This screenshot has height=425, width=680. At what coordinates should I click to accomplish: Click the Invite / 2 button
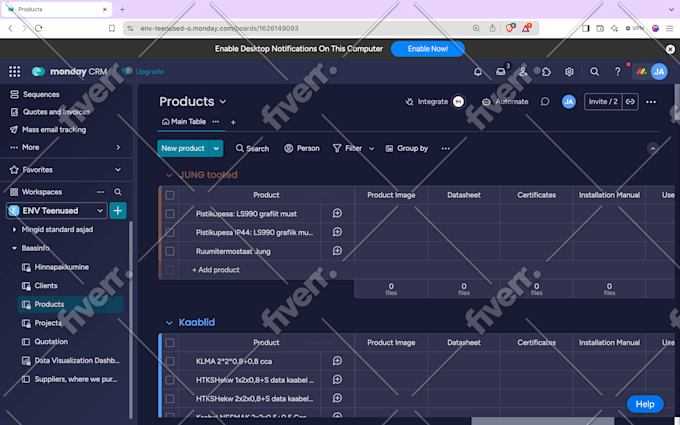(603, 101)
